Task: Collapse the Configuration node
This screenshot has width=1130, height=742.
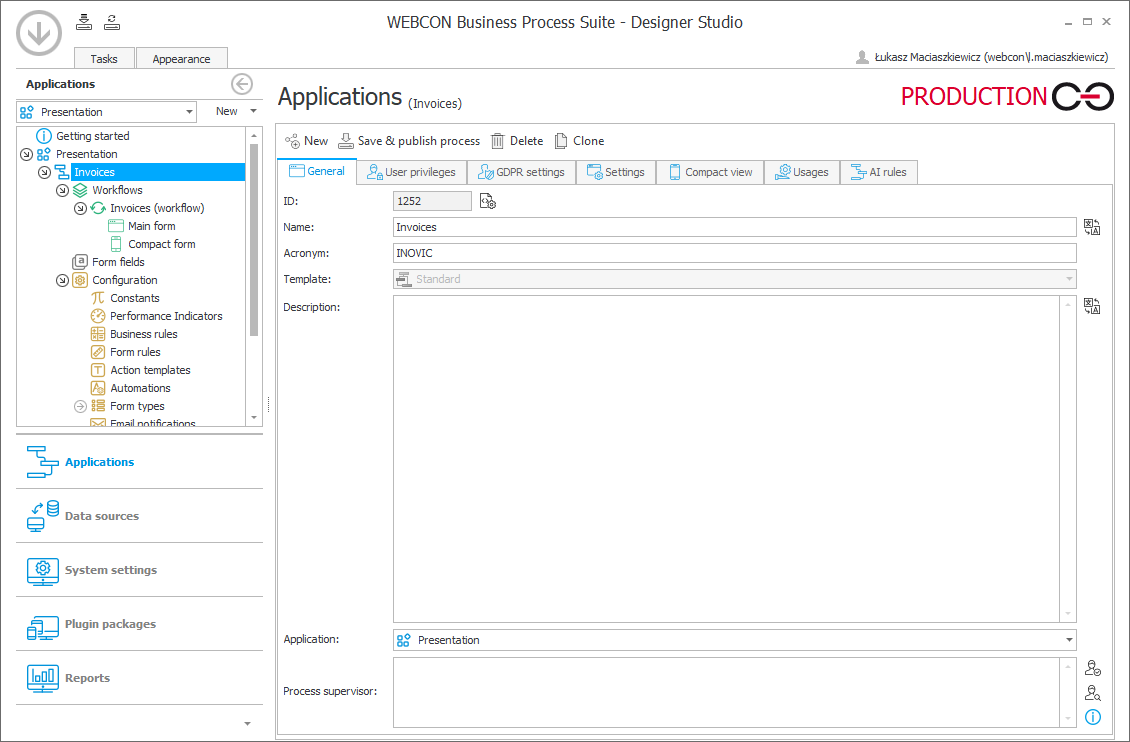Action: click(x=62, y=280)
